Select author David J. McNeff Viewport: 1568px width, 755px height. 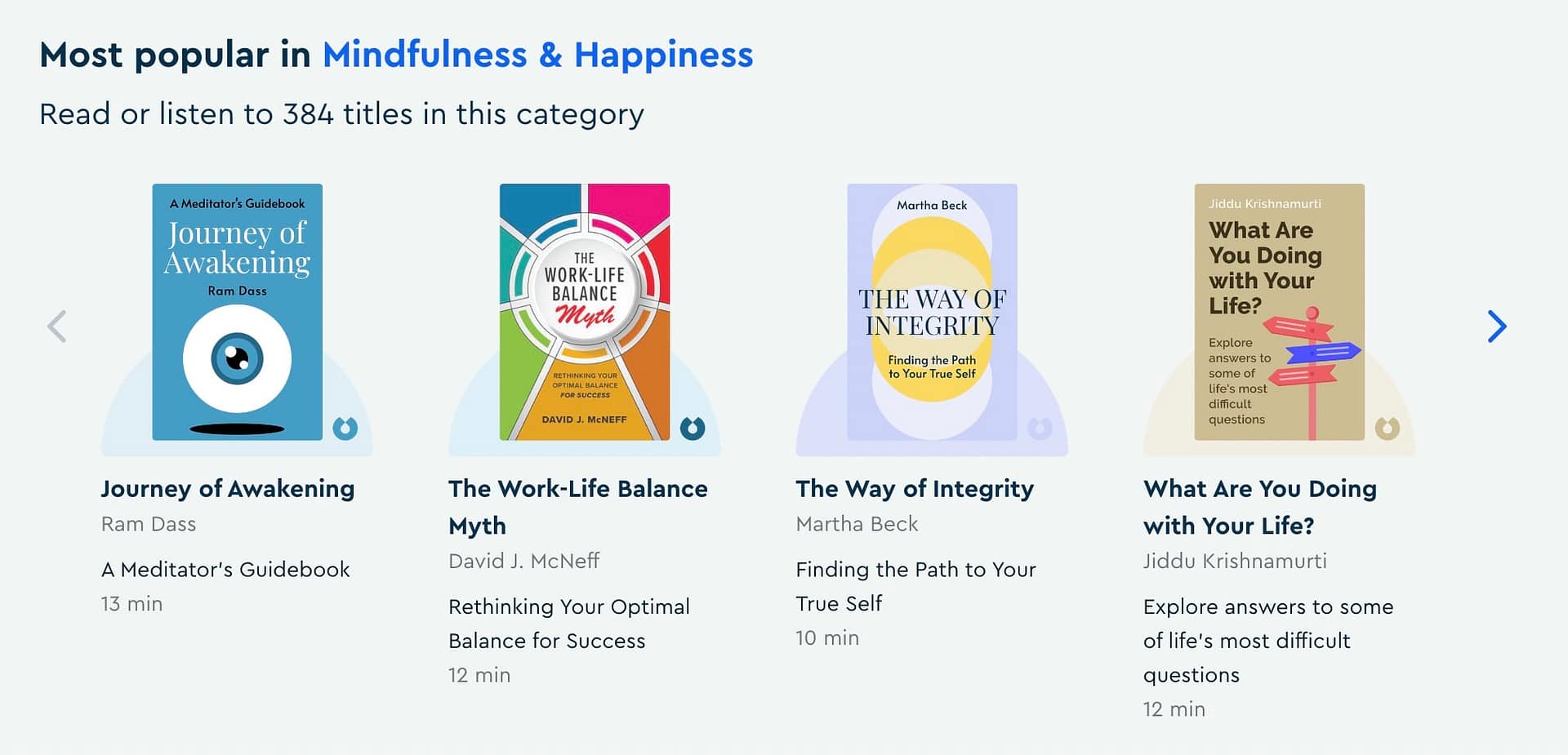[x=523, y=561]
